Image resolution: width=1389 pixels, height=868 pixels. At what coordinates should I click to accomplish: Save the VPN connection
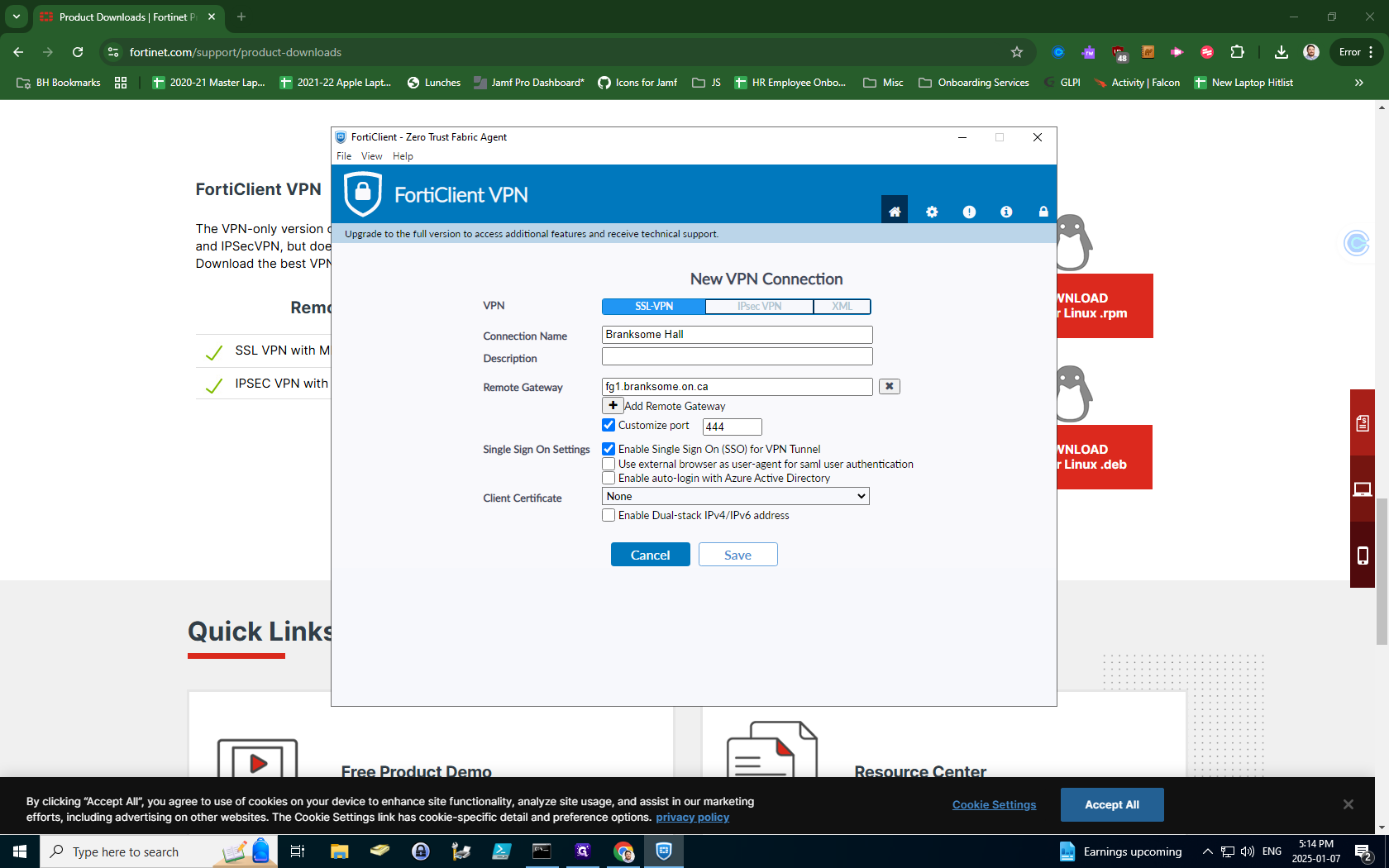[x=737, y=555]
